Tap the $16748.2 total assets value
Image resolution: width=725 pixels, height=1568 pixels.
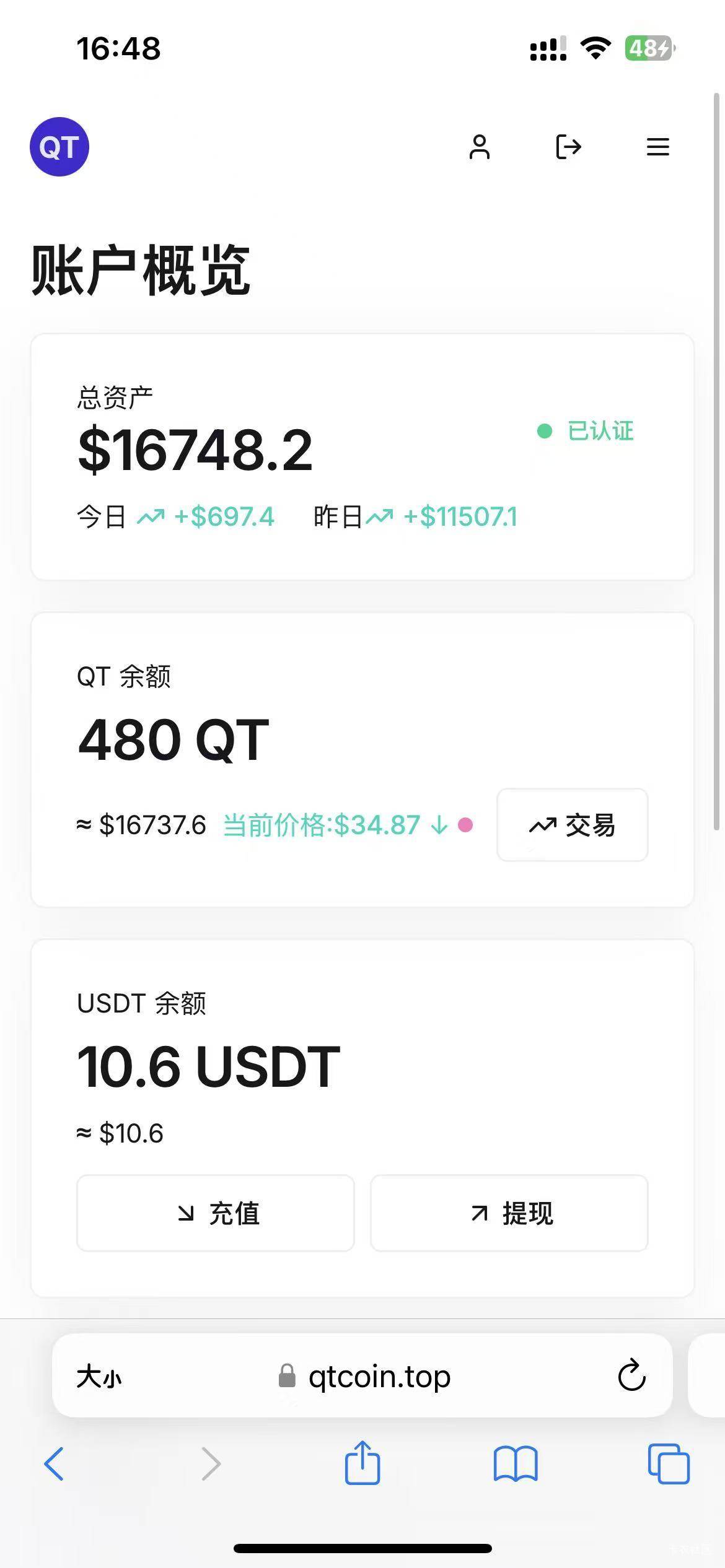(195, 450)
